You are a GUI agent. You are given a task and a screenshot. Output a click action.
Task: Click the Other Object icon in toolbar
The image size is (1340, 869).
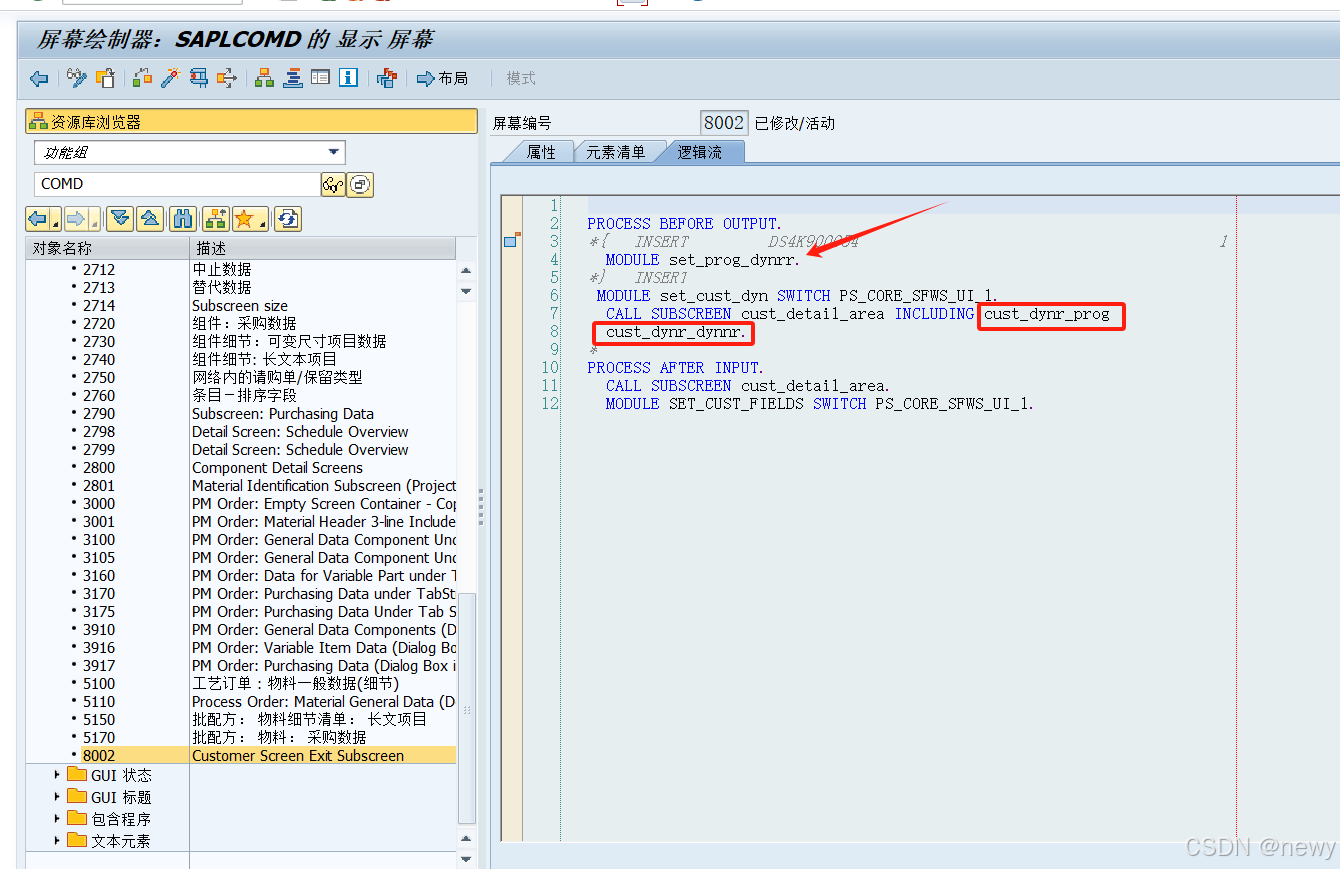(x=105, y=78)
